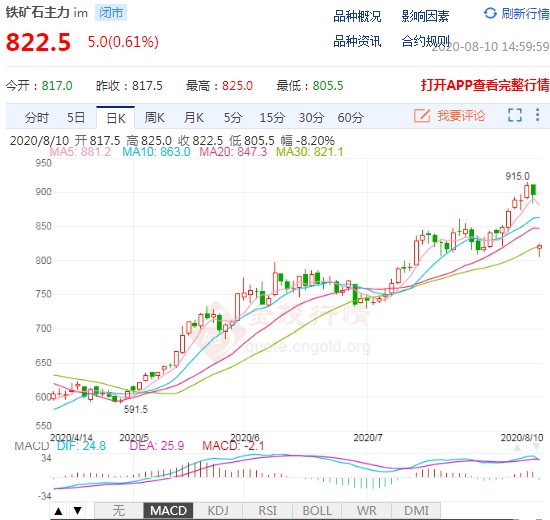The width and height of the screenshot is (550, 520).
Task: Select the 周K chart tab
Action: click(x=154, y=117)
